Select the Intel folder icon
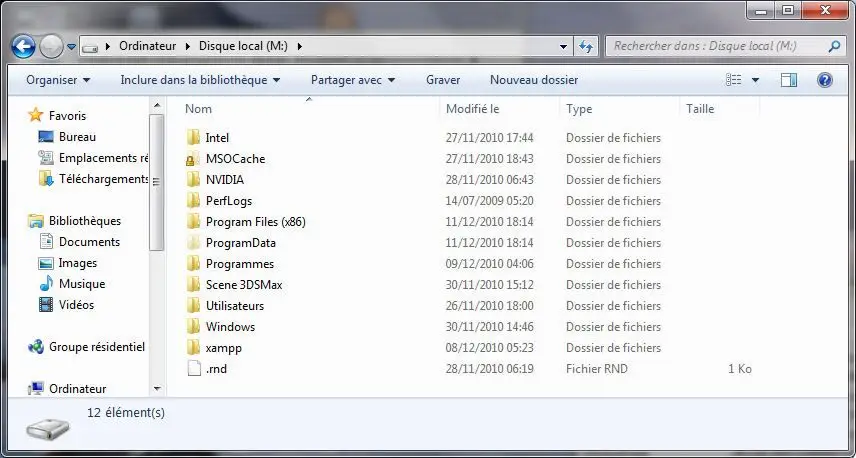The height and width of the screenshot is (458, 856). 193,138
